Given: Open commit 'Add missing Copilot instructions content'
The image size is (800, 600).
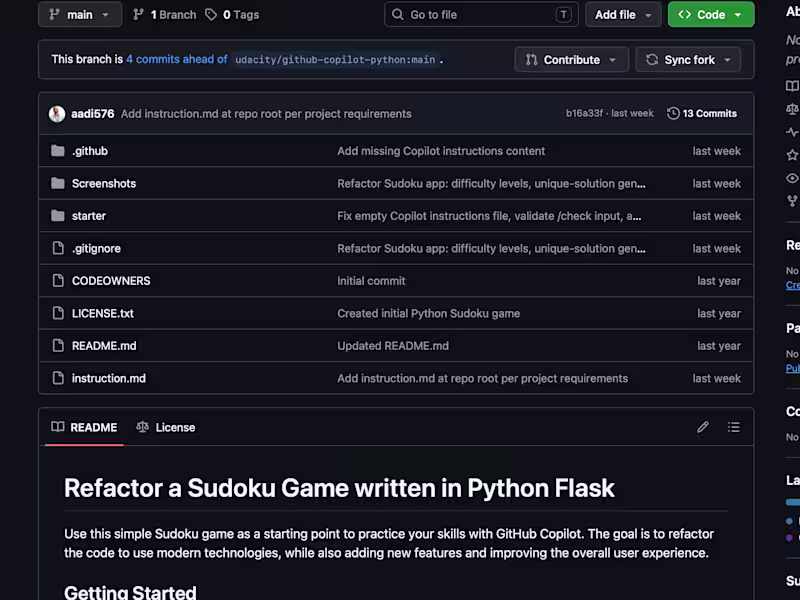Looking at the screenshot, I should click(x=441, y=151).
